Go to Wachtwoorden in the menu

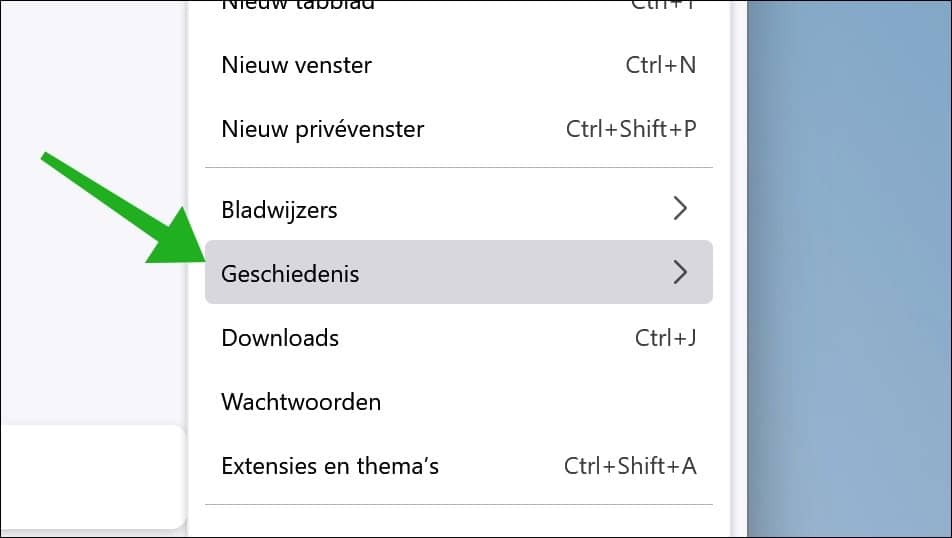(x=301, y=402)
